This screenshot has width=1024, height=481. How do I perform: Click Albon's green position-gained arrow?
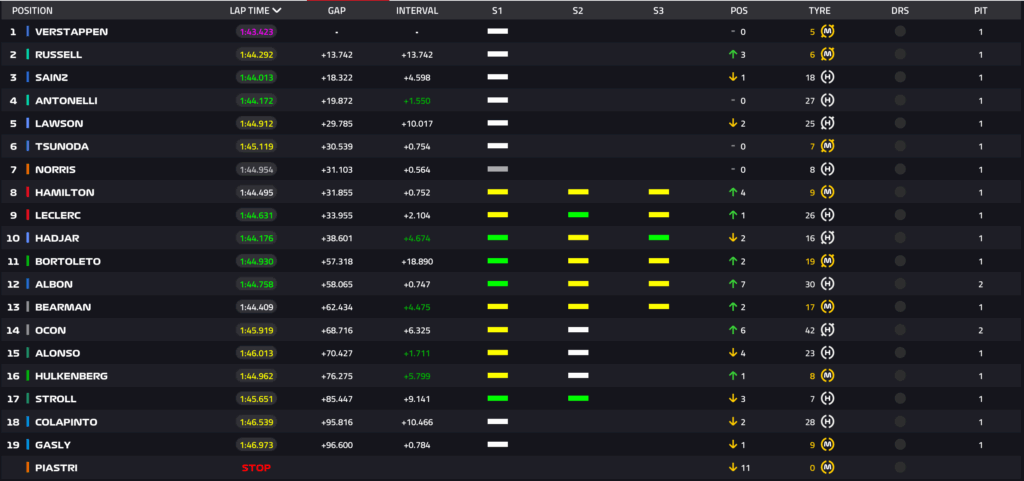(x=732, y=284)
